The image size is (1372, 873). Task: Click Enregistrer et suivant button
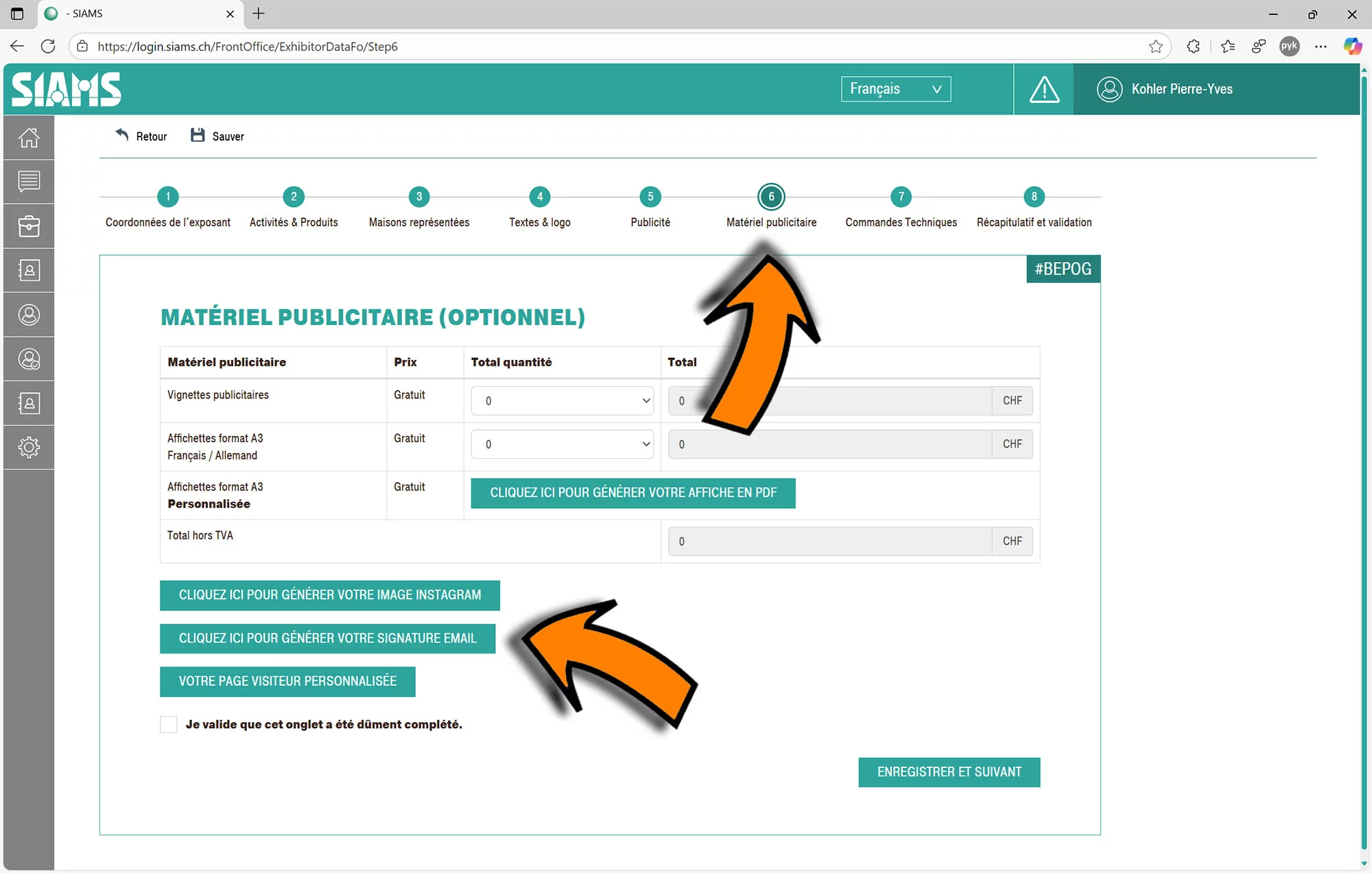tap(949, 772)
